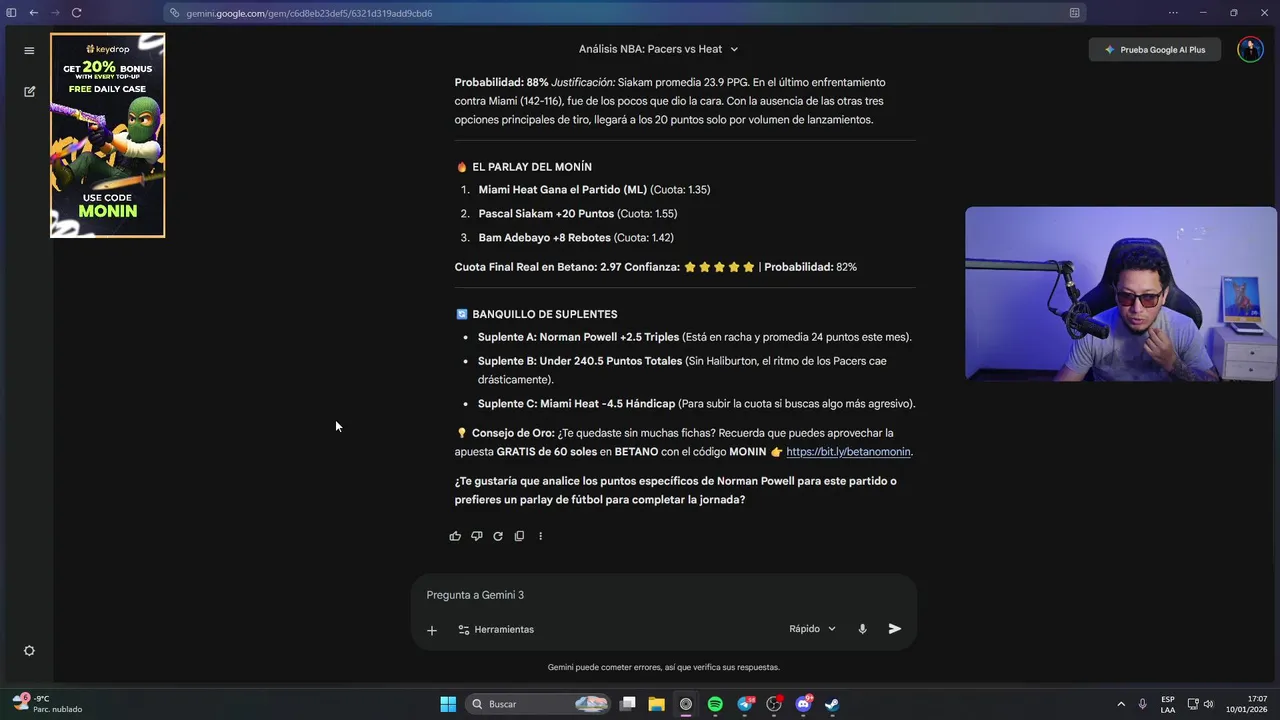Screen dimensions: 1280x720
Task: Click 'Cuota Final Real en Betano: 2.97' text
Action: click(x=539, y=267)
